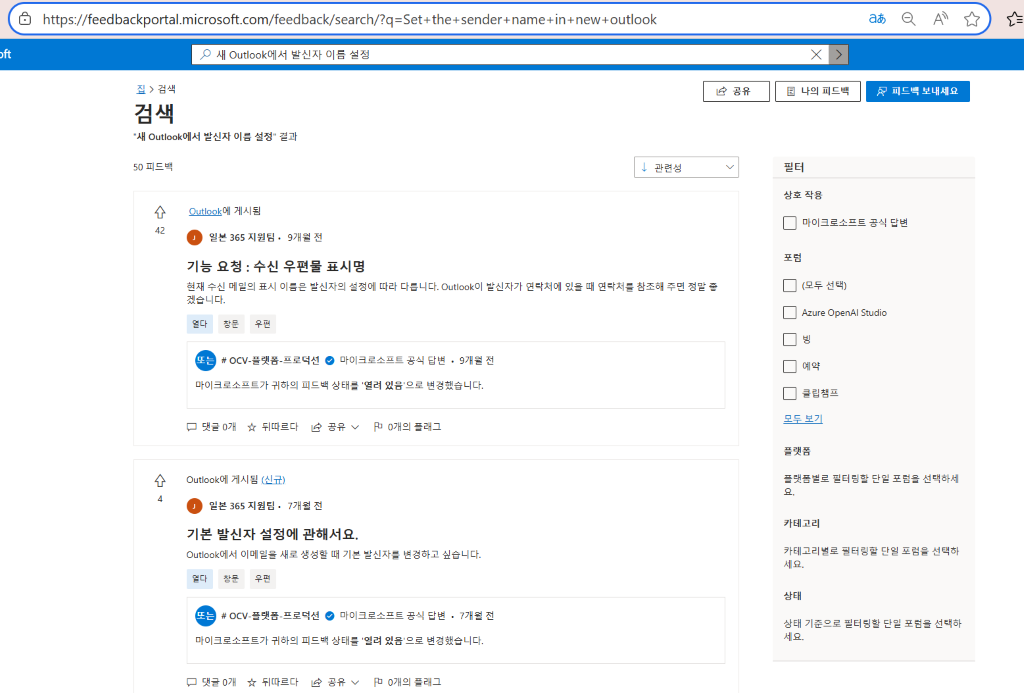Click the blue 피드백 보내세요 button
This screenshot has height=693, width=1024.
pos(918,91)
